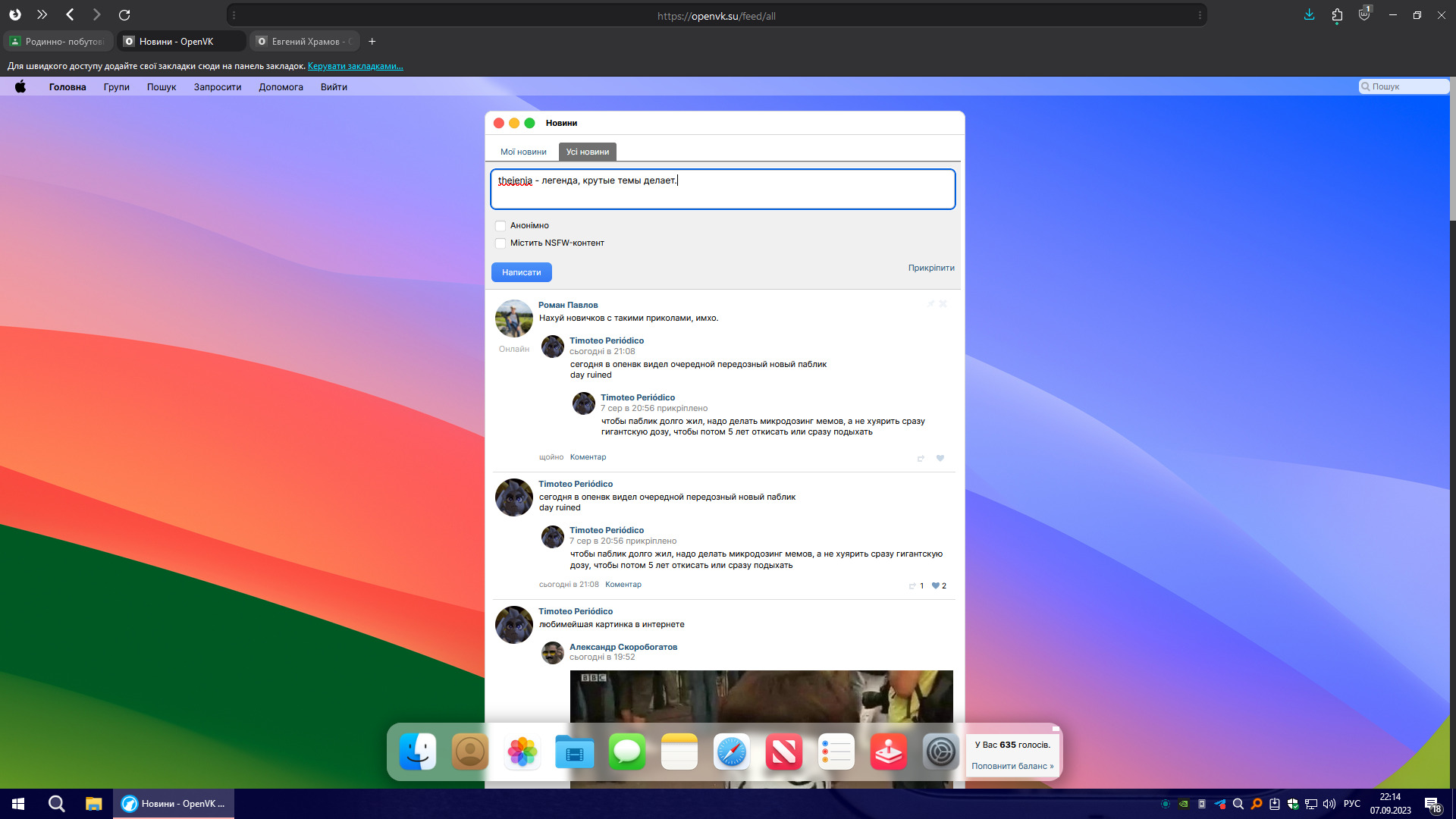
Task: Open Евгений Храмов browser tab
Action: point(305,42)
